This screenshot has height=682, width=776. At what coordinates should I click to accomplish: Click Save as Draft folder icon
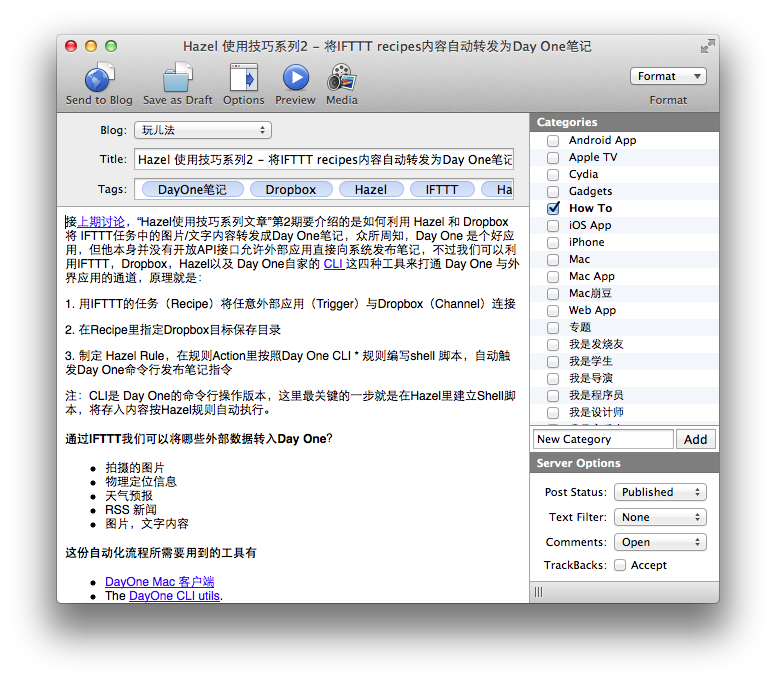(177, 77)
